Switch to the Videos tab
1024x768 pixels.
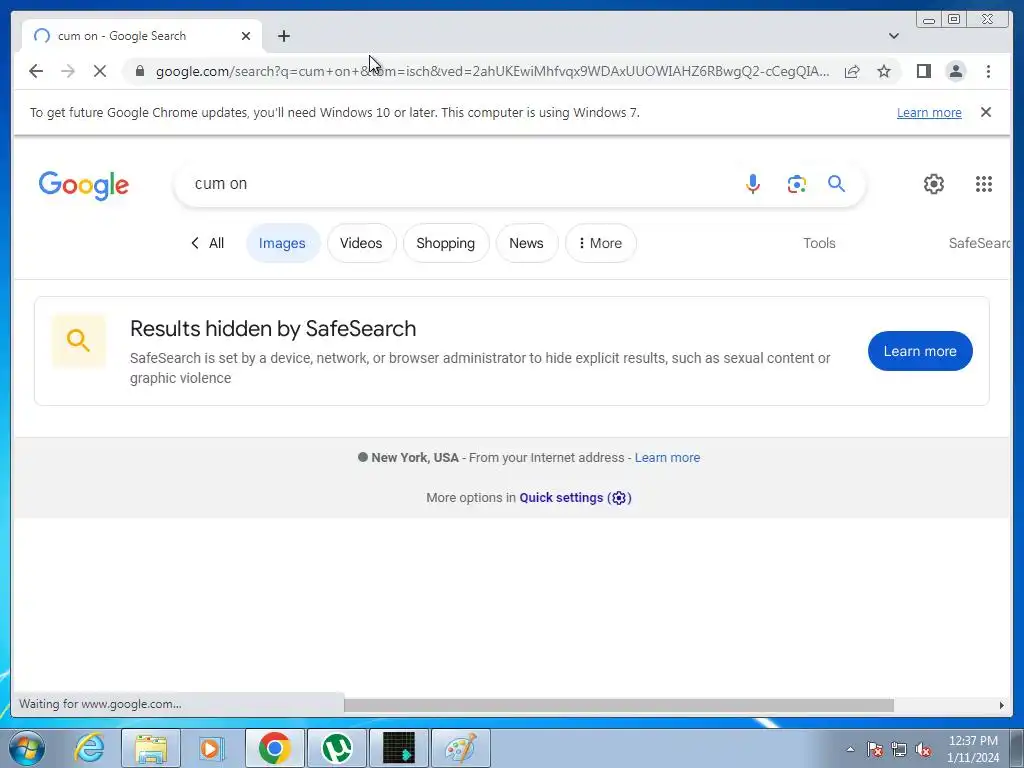tap(361, 243)
